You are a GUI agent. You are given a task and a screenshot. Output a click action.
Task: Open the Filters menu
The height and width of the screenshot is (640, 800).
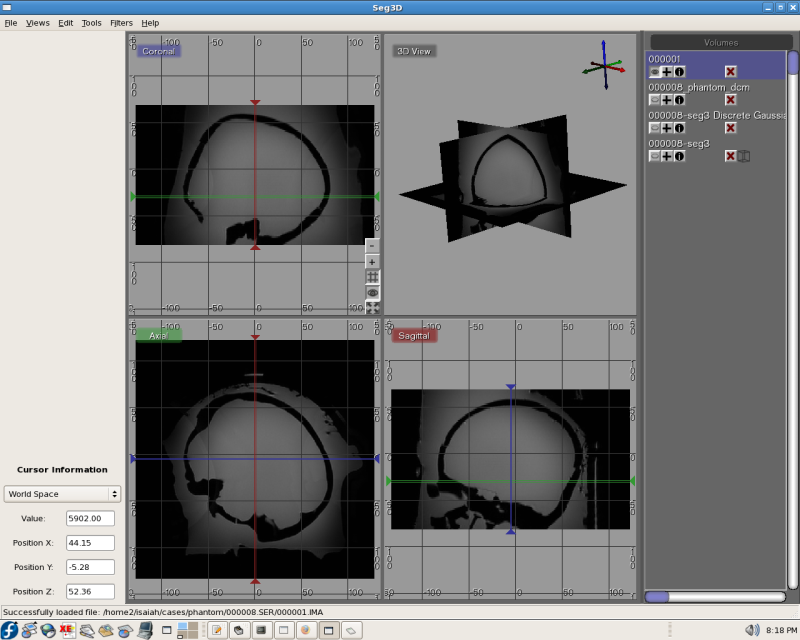[121, 22]
